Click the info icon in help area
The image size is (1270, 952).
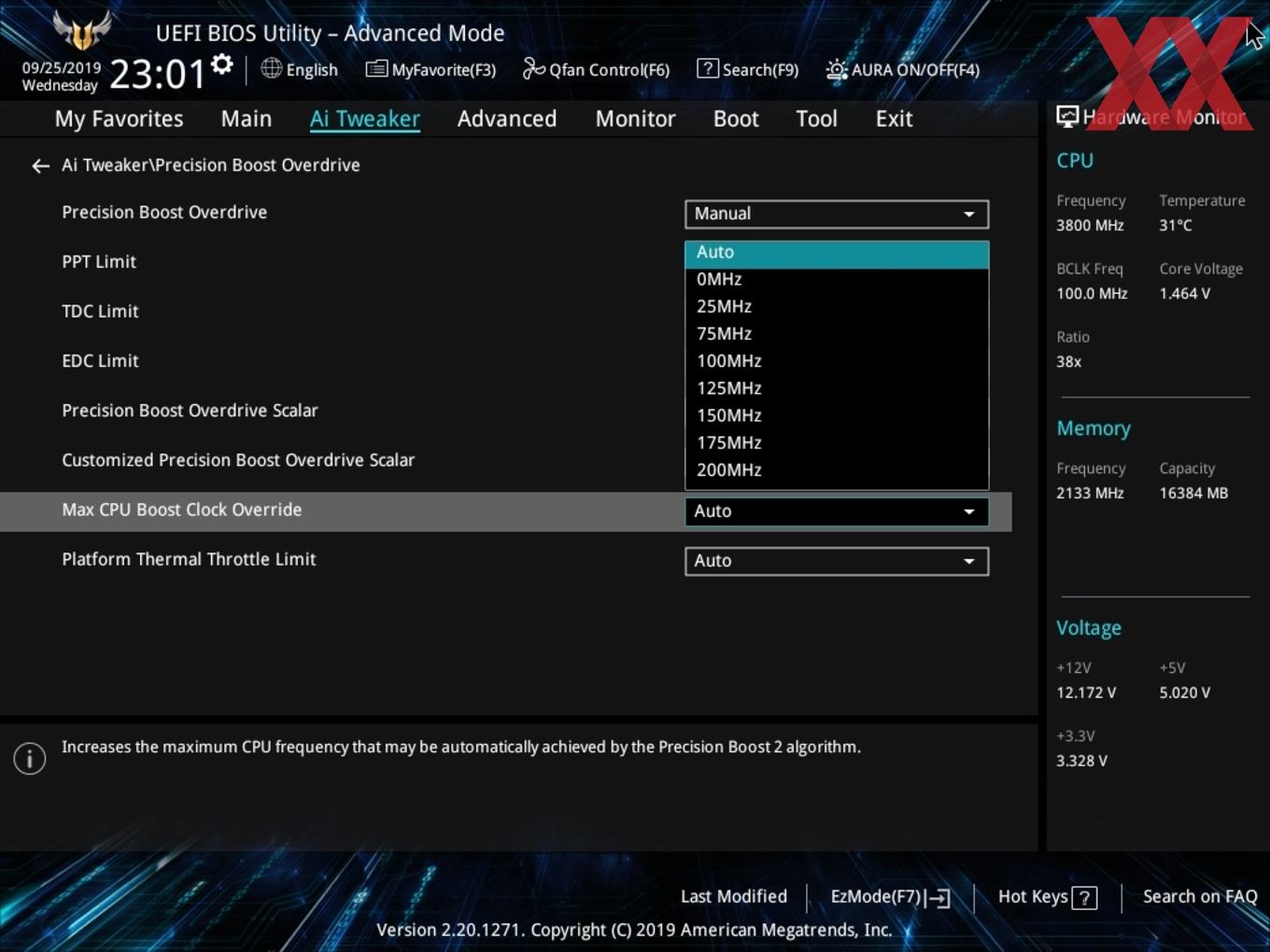[x=30, y=759]
